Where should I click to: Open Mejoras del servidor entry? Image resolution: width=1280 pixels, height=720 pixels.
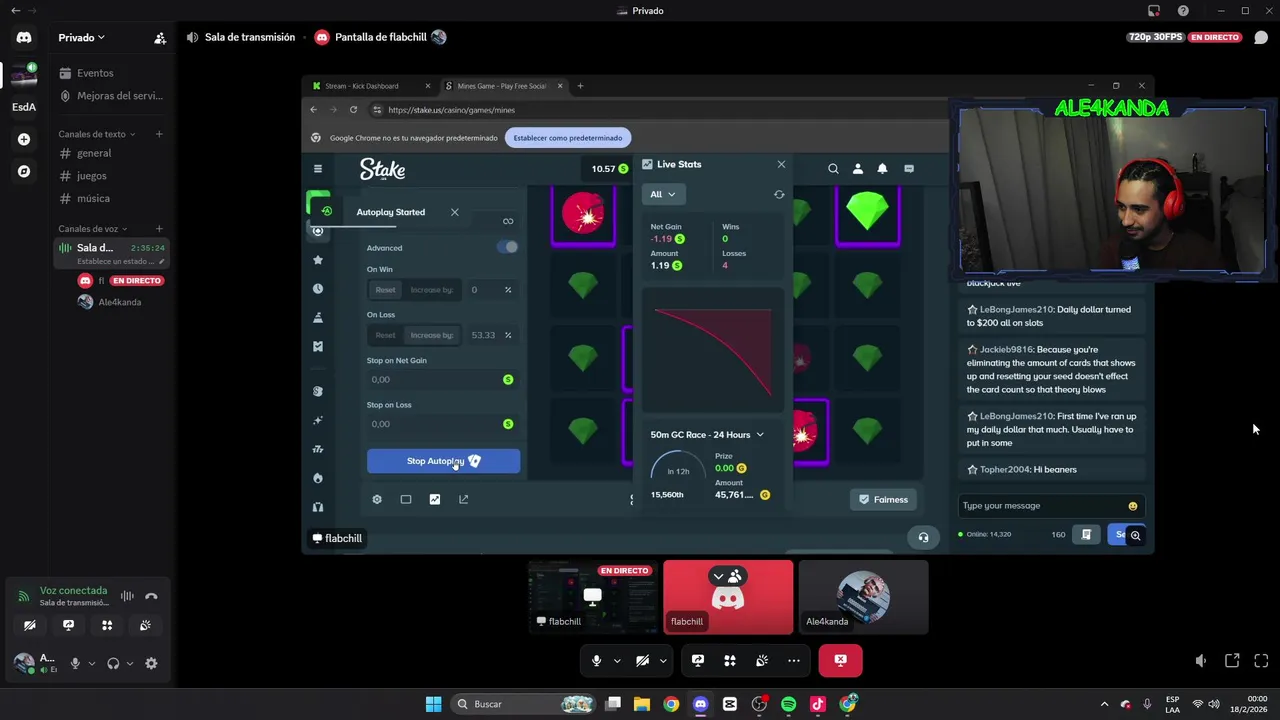110,96
